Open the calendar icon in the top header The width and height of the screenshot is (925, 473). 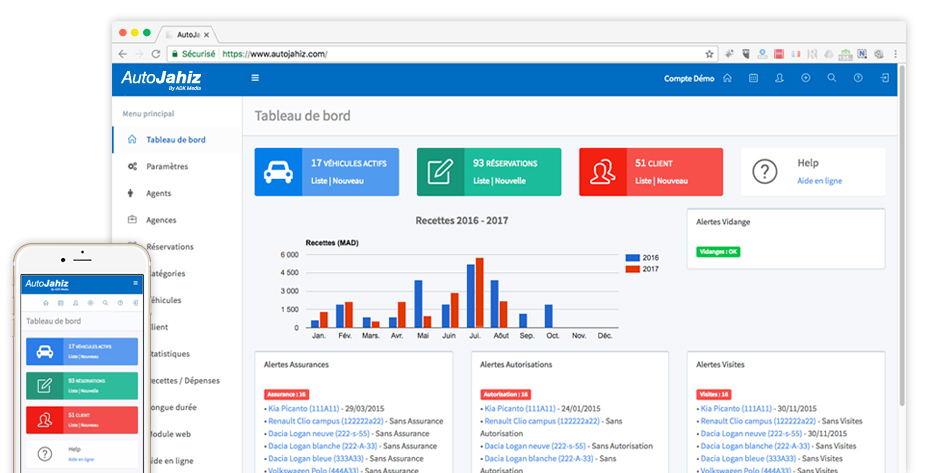point(753,78)
